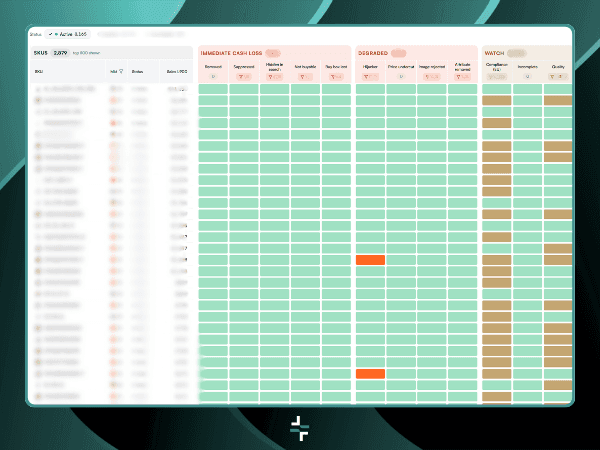
Task: Click the count pill beside Degraded
Action: 398,53
